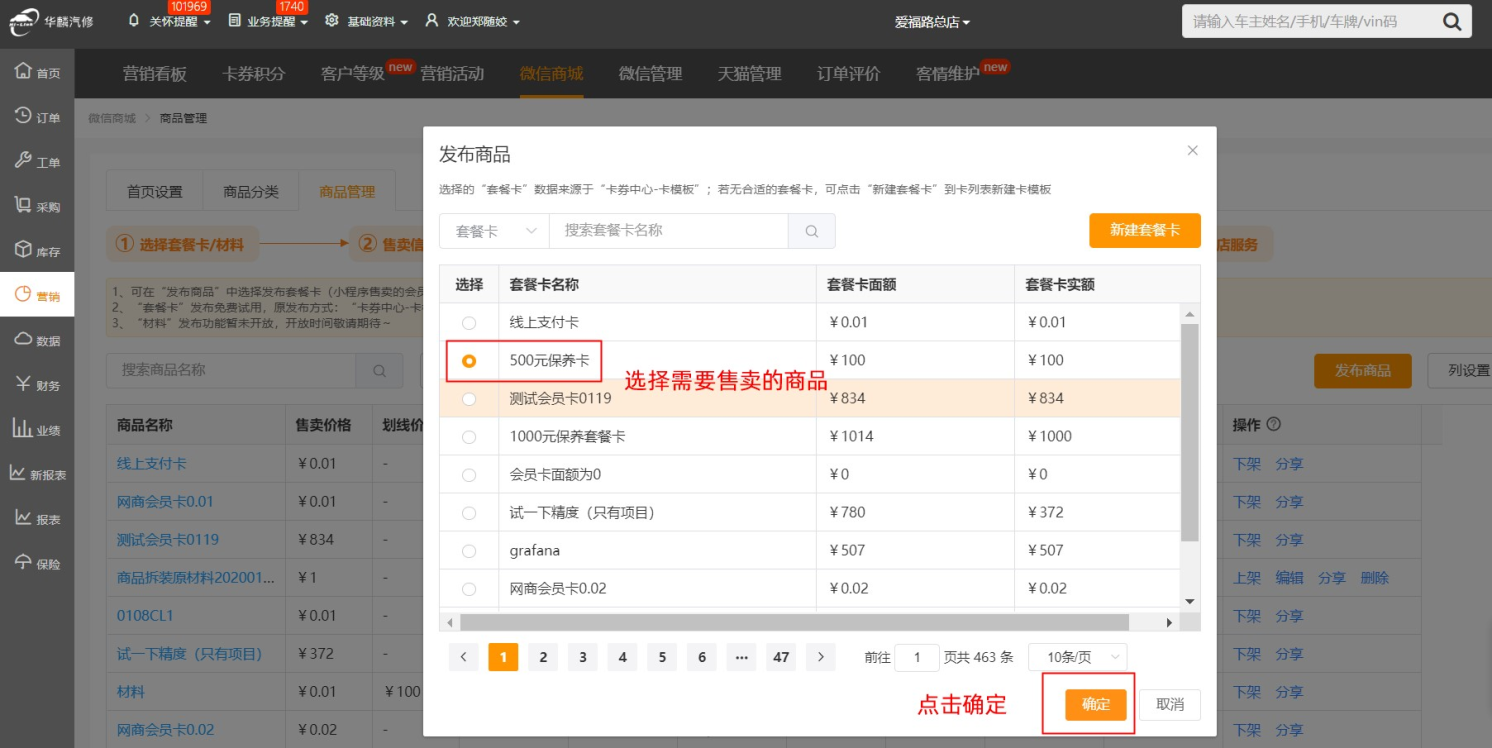Go to previous page arrow in pagination
Image resolution: width=1492 pixels, height=748 pixels.
[x=463, y=657]
